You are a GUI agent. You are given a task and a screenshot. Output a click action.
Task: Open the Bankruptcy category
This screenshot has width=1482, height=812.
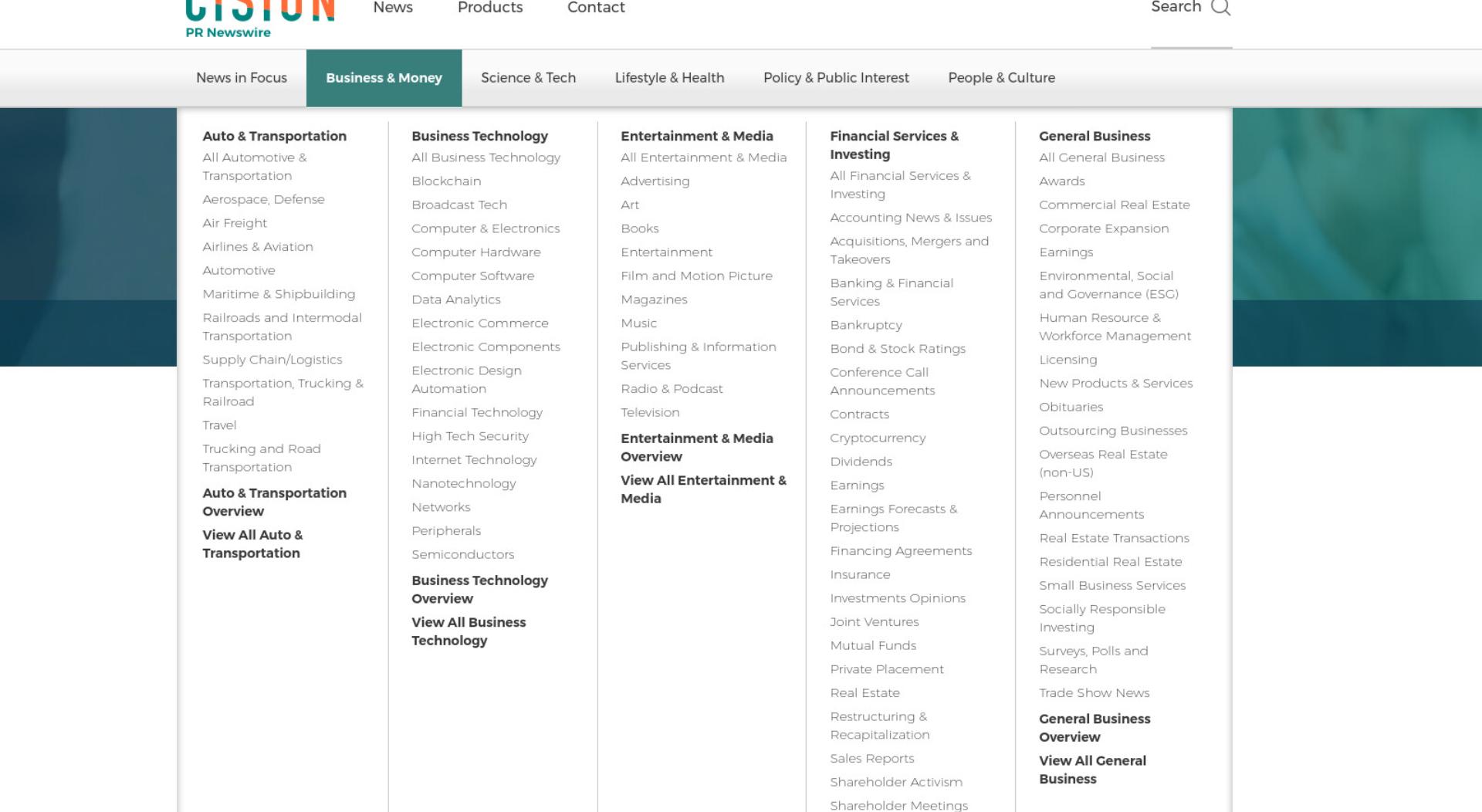coord(866,326)
